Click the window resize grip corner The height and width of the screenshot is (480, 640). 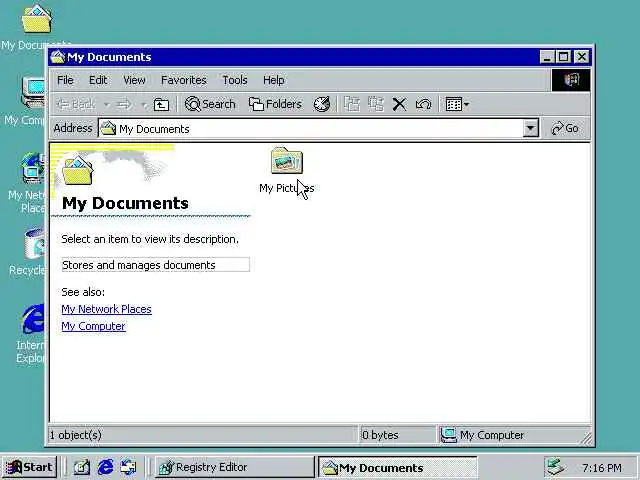(586, 438)
